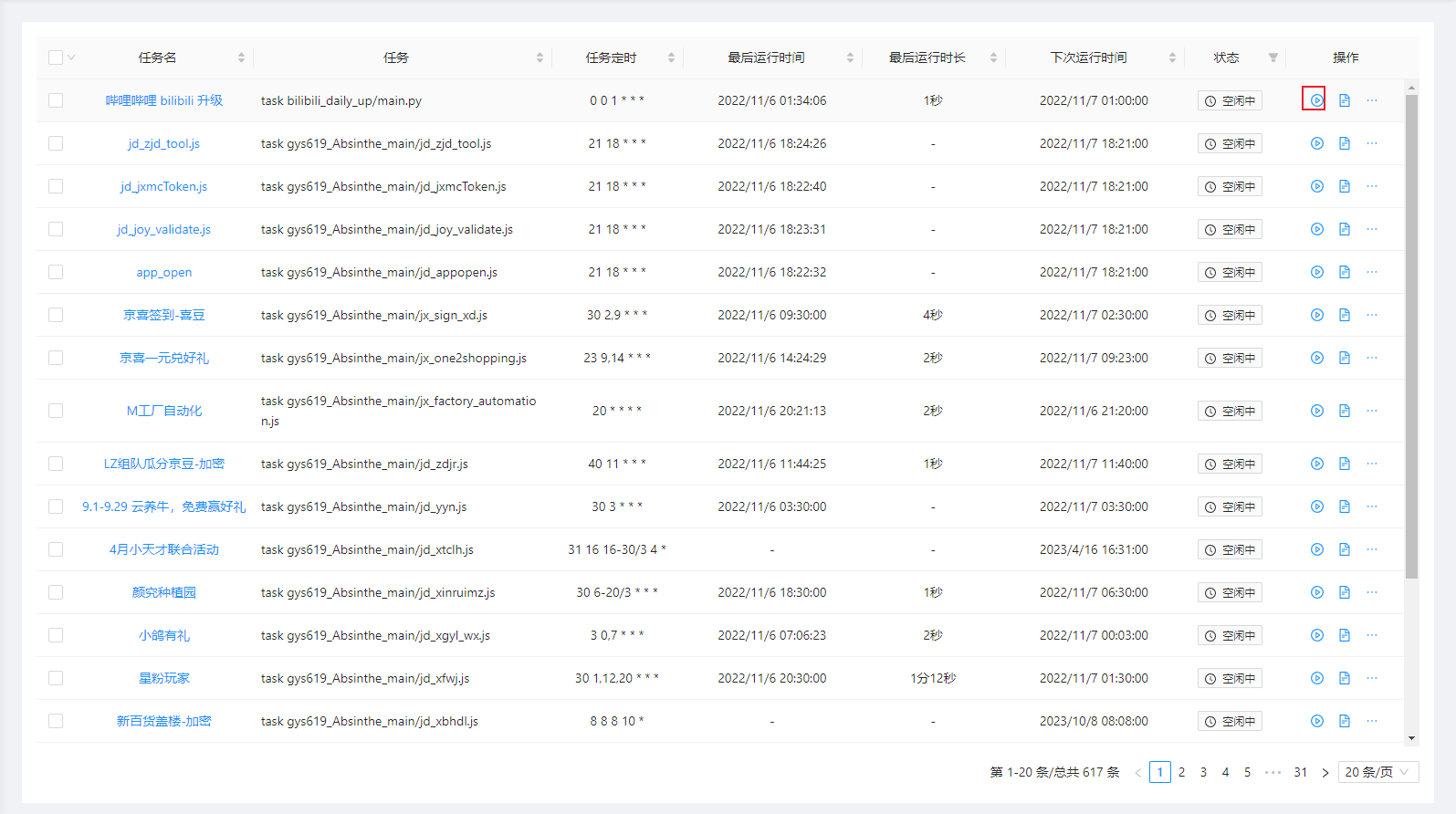Open more actions for jd_jxmcToken.js row

click(x=1372, y=186)
